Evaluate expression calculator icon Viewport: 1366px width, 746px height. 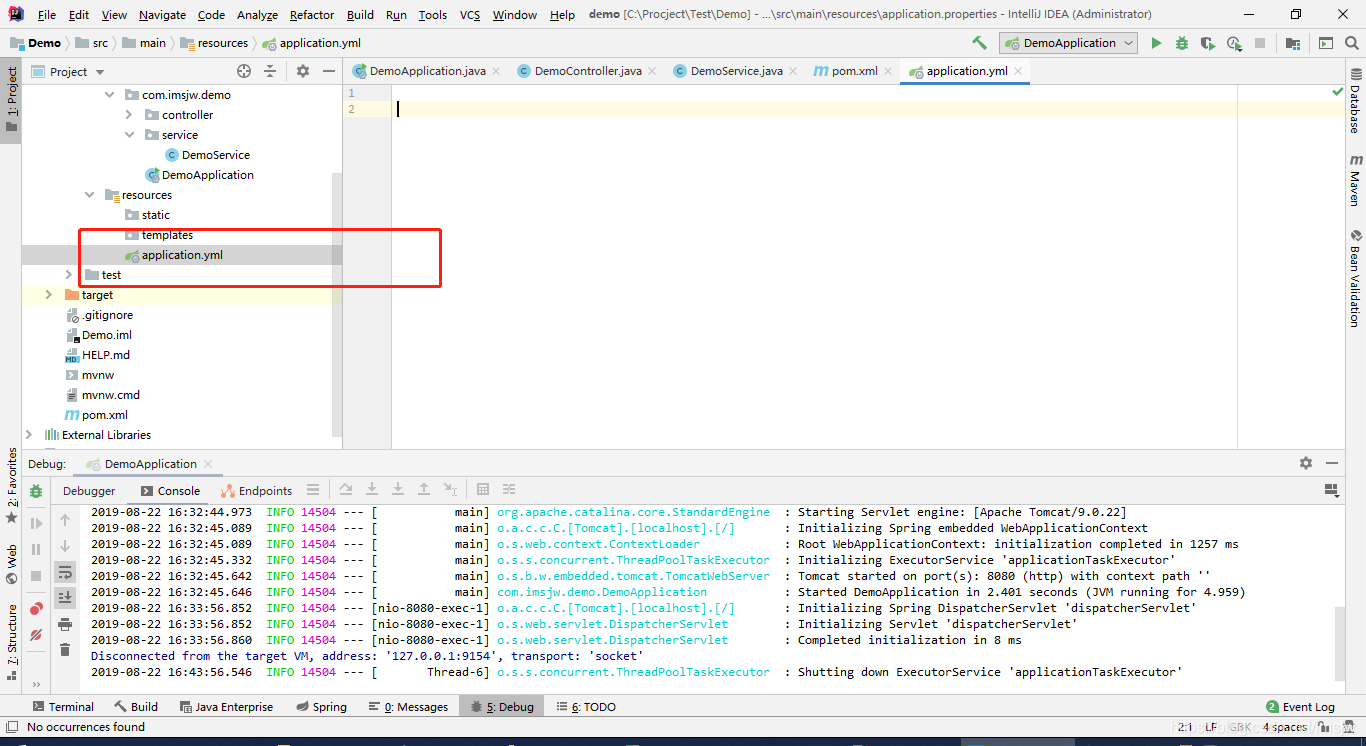pos(483,490)
